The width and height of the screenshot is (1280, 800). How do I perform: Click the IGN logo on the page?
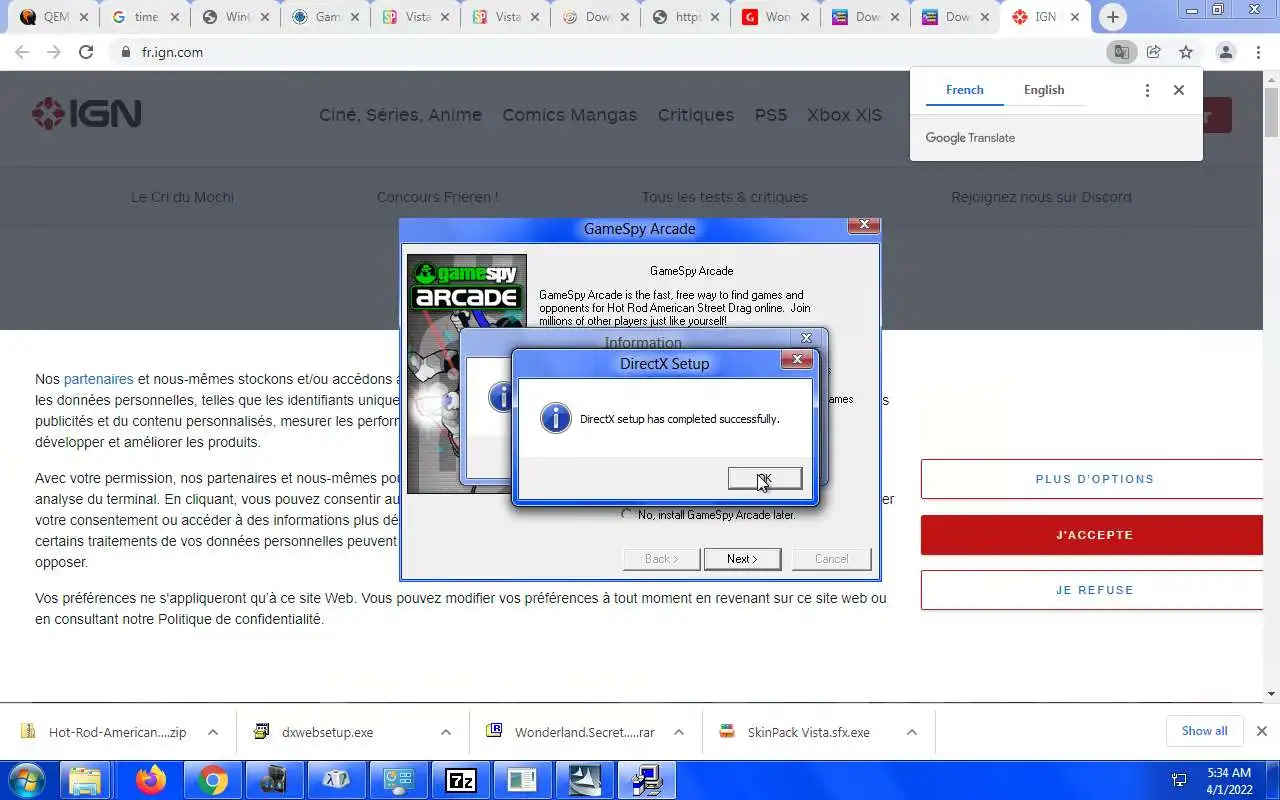[x=87, y=114]
